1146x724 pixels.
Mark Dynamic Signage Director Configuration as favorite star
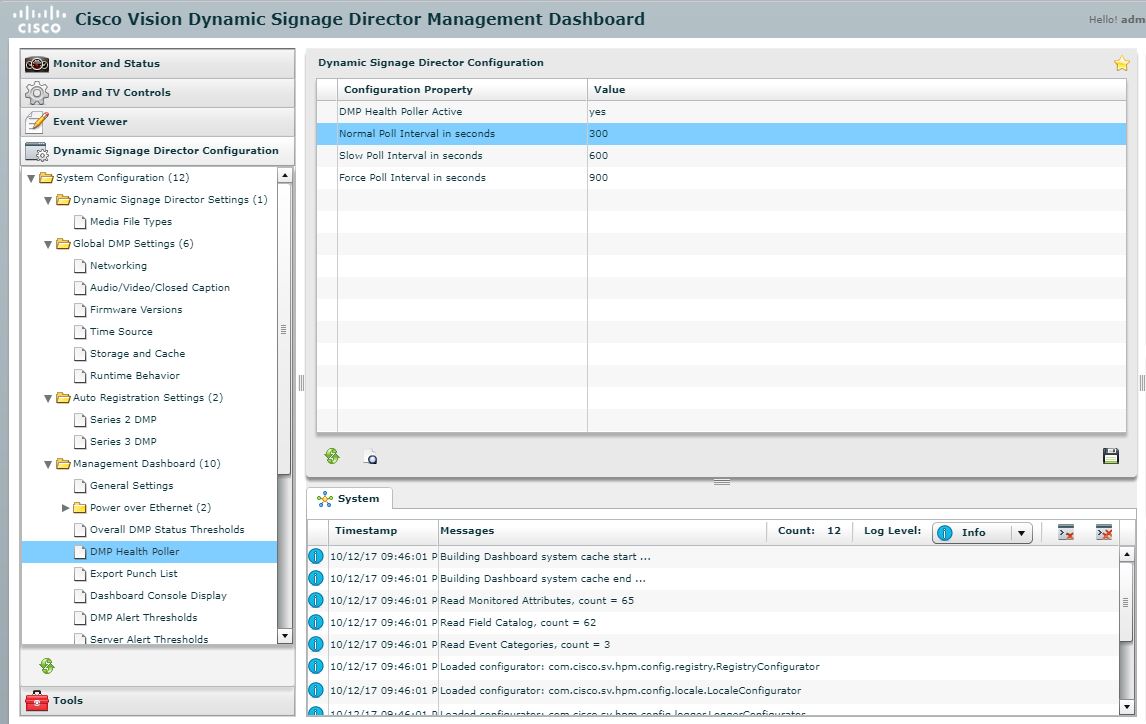[1121, 62]
